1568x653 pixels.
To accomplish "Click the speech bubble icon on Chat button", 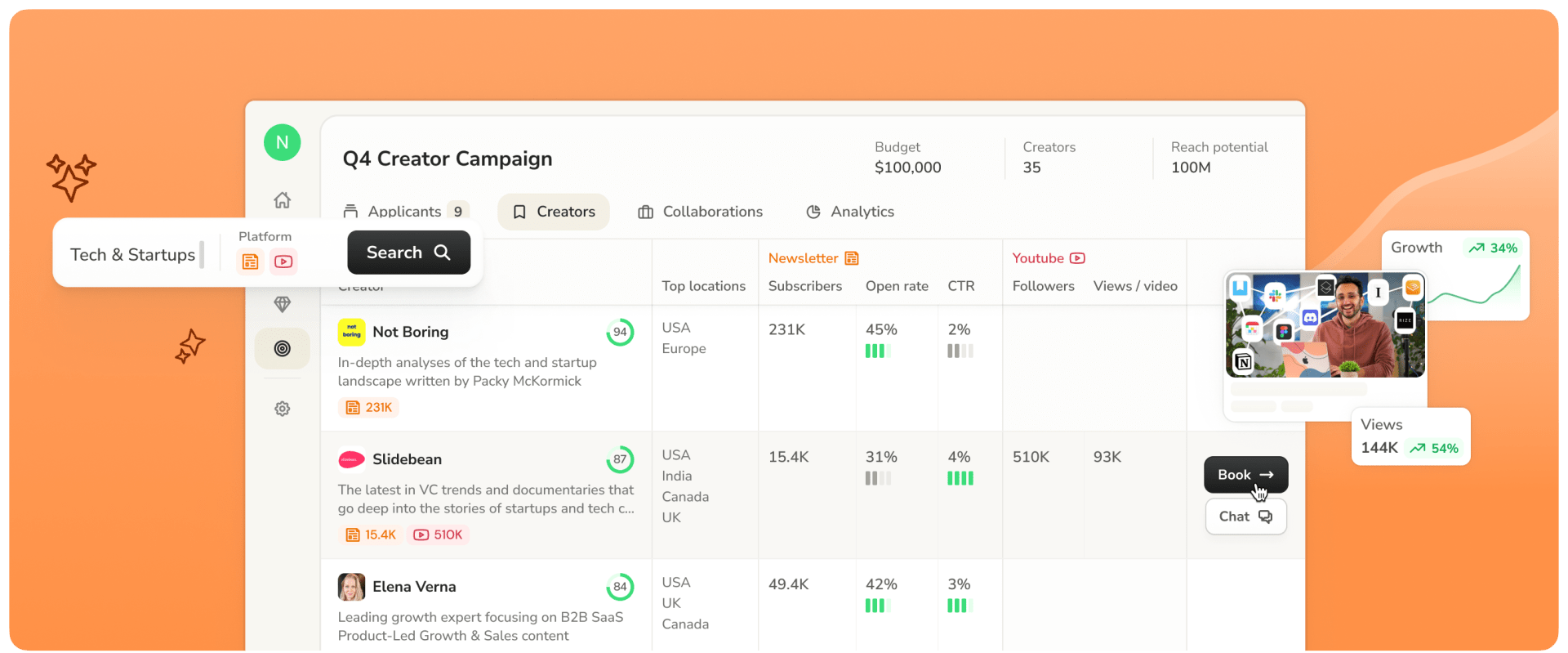I will point(1266,517).
